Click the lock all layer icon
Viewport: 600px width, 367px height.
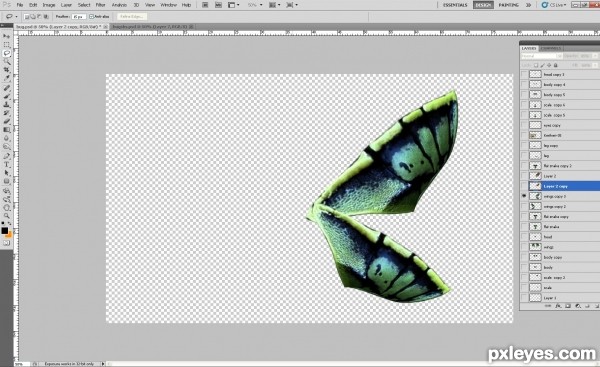(x=556, y=65)
